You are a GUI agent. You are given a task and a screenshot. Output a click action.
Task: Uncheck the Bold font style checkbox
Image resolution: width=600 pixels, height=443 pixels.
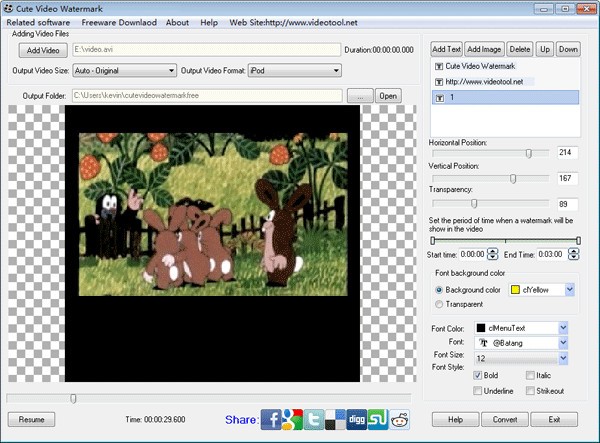(x=479, y=376)
